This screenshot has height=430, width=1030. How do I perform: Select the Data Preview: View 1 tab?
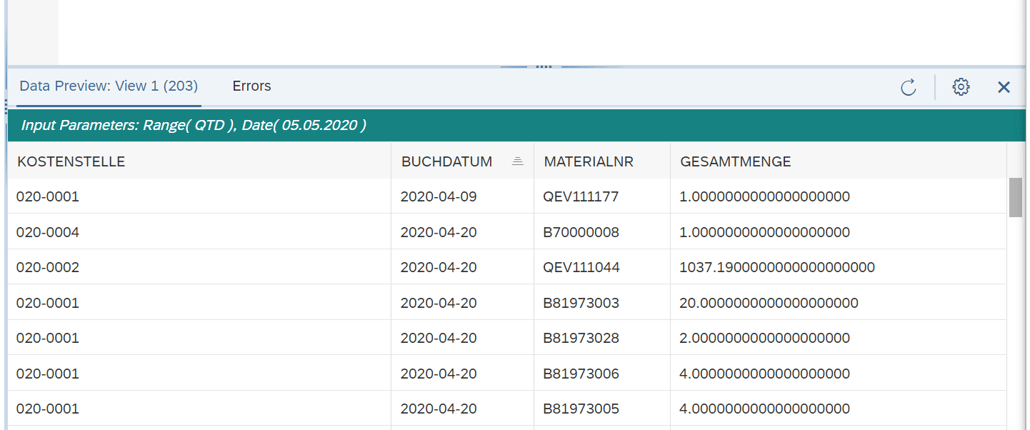tap(108, 86)
